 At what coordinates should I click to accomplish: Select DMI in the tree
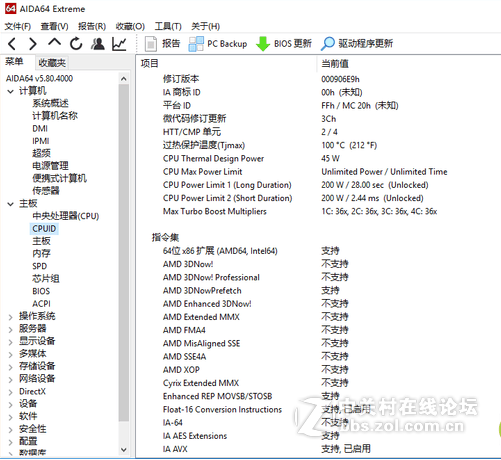[x=40, y=128]
